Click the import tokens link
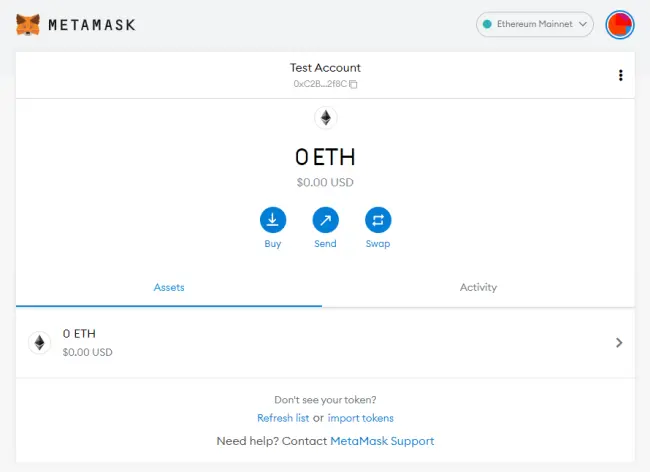Viewport: 650px width, 472px height. coord(360,418)
